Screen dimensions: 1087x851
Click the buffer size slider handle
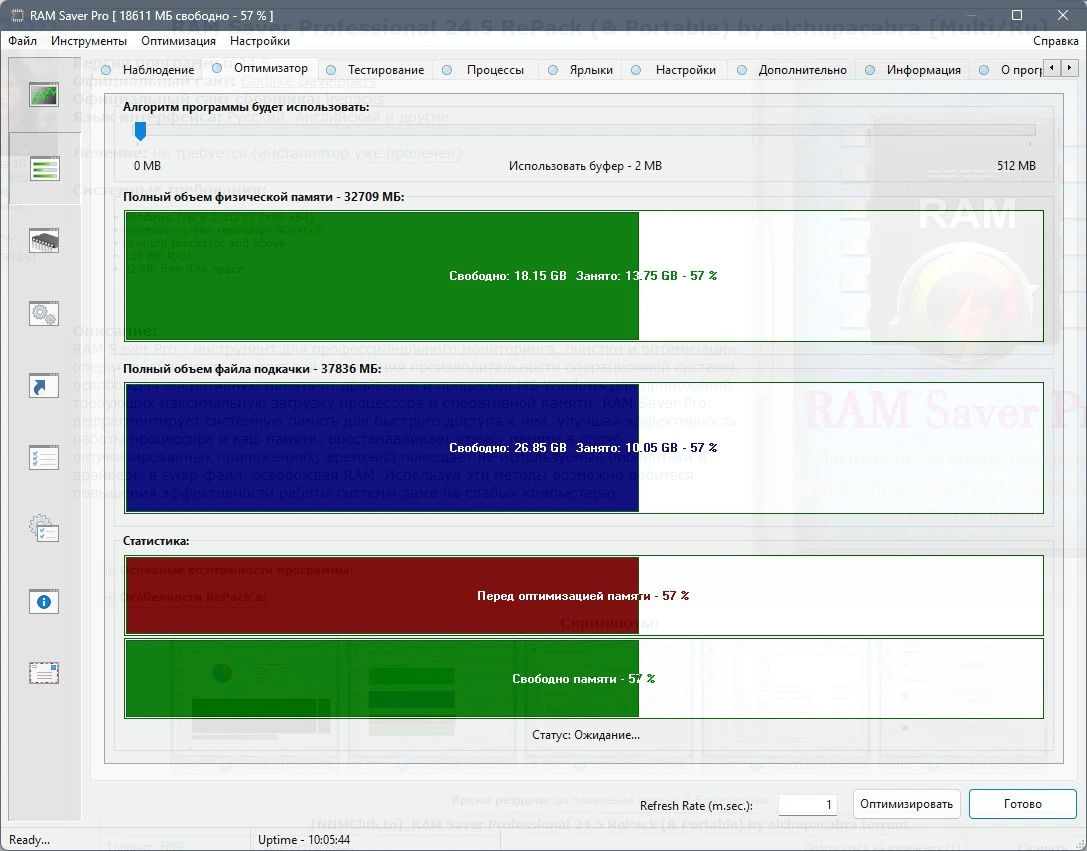click(140, 131)
